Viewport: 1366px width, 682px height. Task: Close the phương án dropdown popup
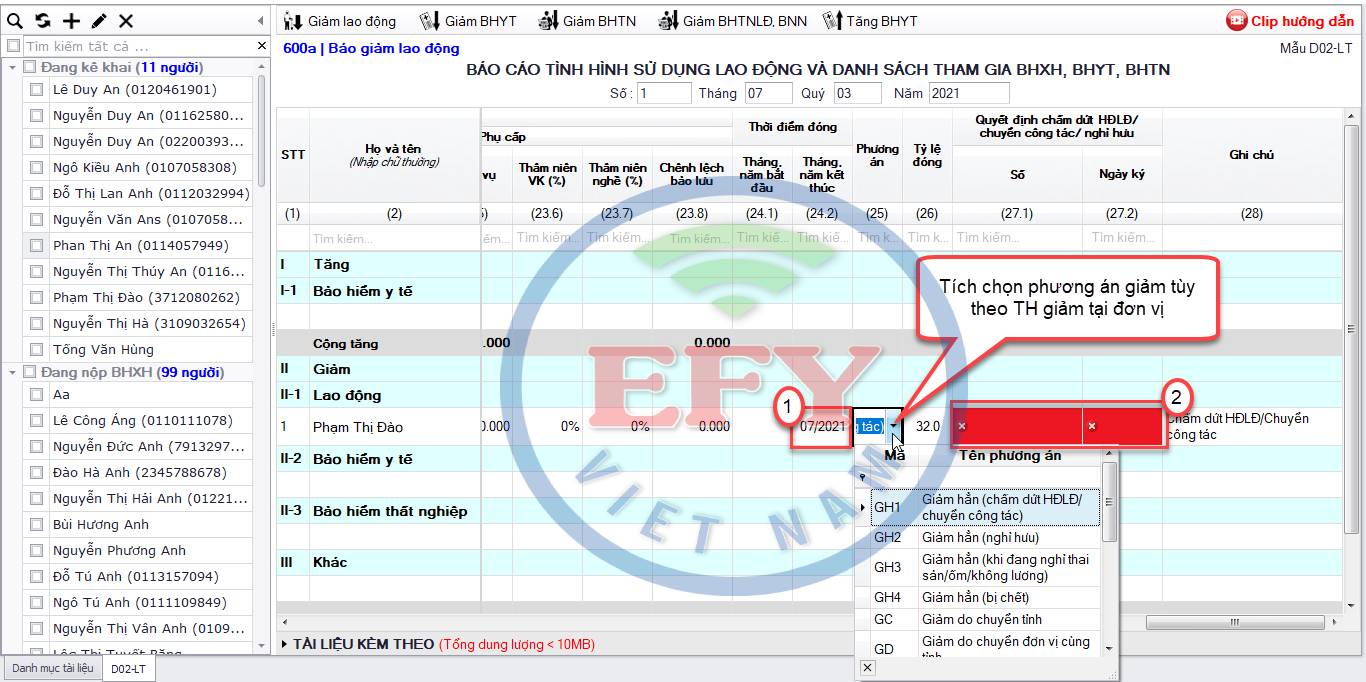point(867,667)
